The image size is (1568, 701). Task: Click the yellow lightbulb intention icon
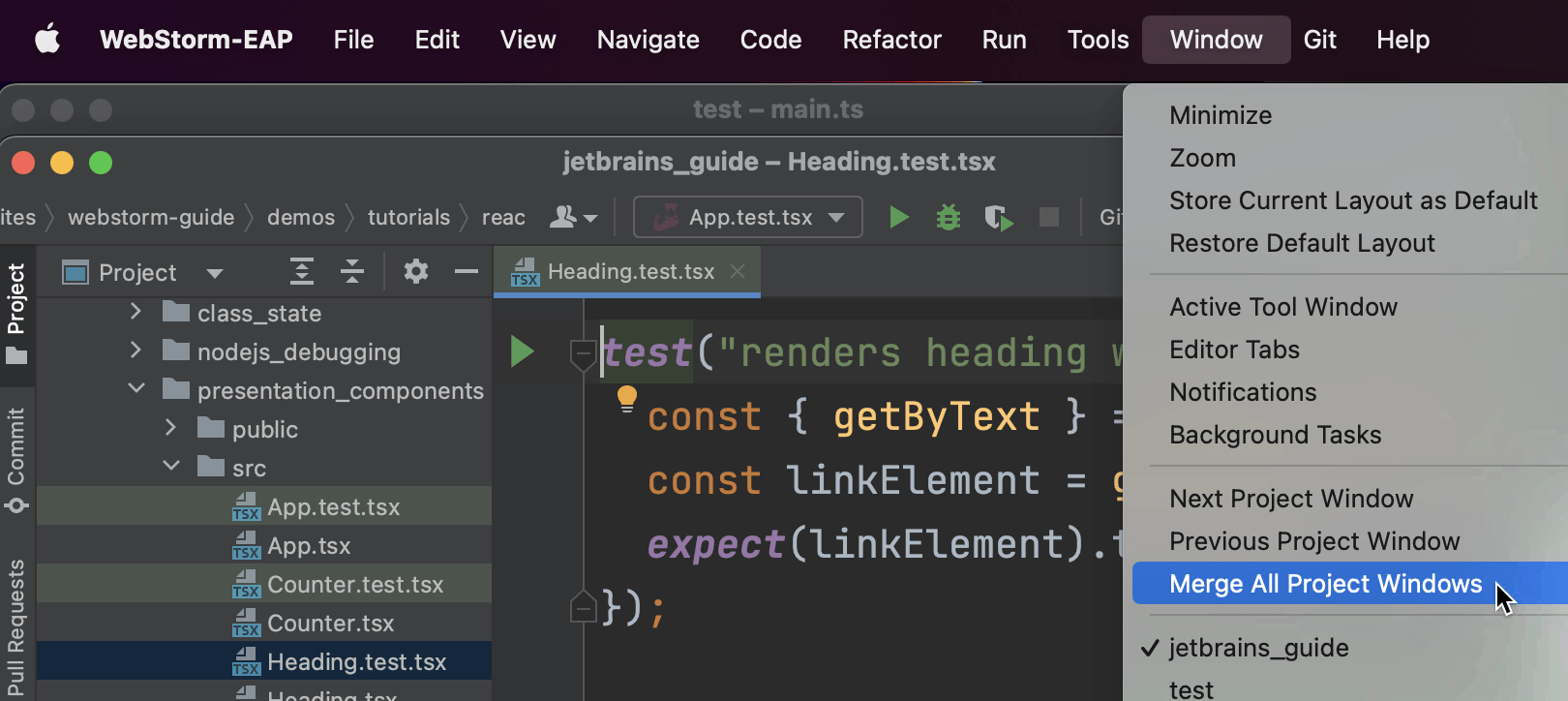point(627,398)
